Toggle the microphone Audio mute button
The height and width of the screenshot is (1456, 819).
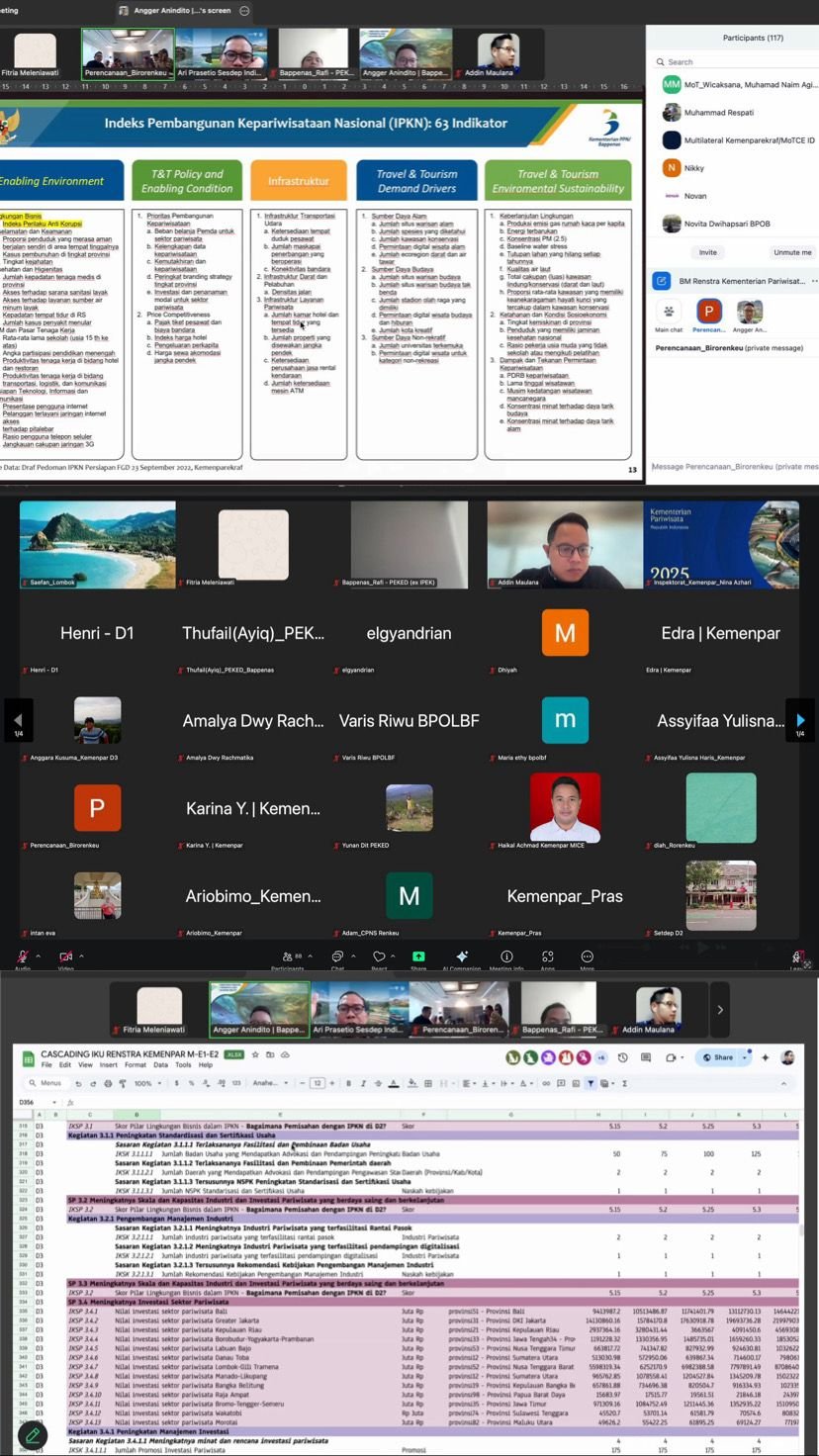coord(22,957)
